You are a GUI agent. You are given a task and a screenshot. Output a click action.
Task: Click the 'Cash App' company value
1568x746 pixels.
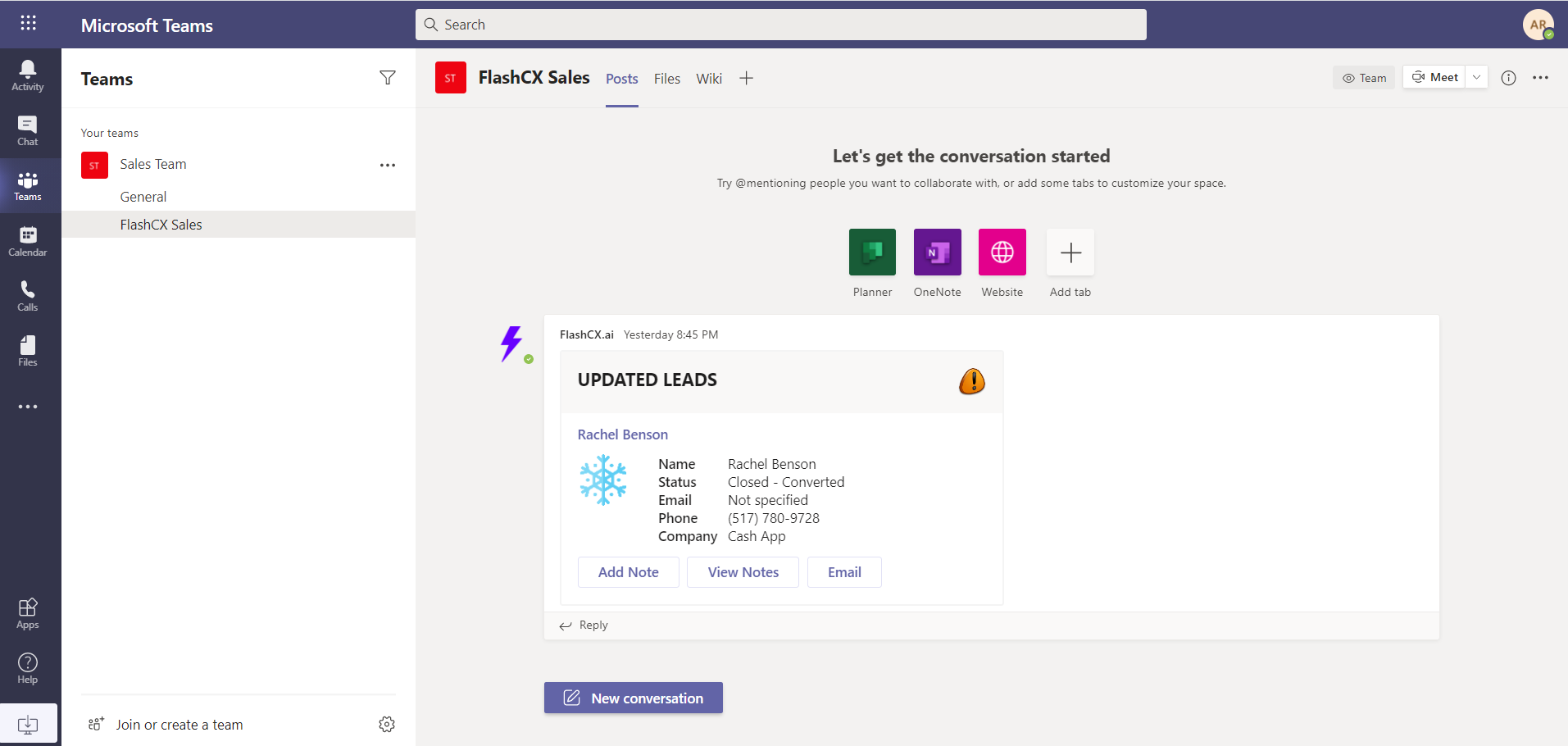pyautogui.click(x=757, y=536)
